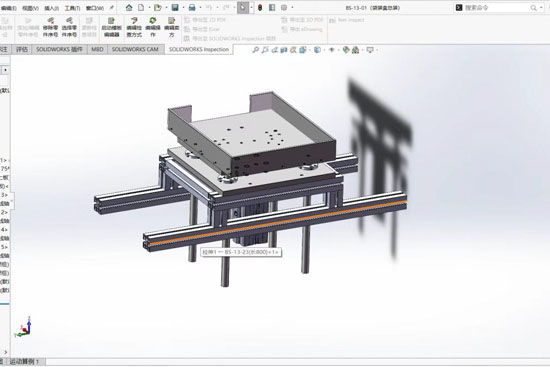Select the Zoom to Fit magnifier icon
550x367 pixels.
pyautogui.click(x=256, y=50)
